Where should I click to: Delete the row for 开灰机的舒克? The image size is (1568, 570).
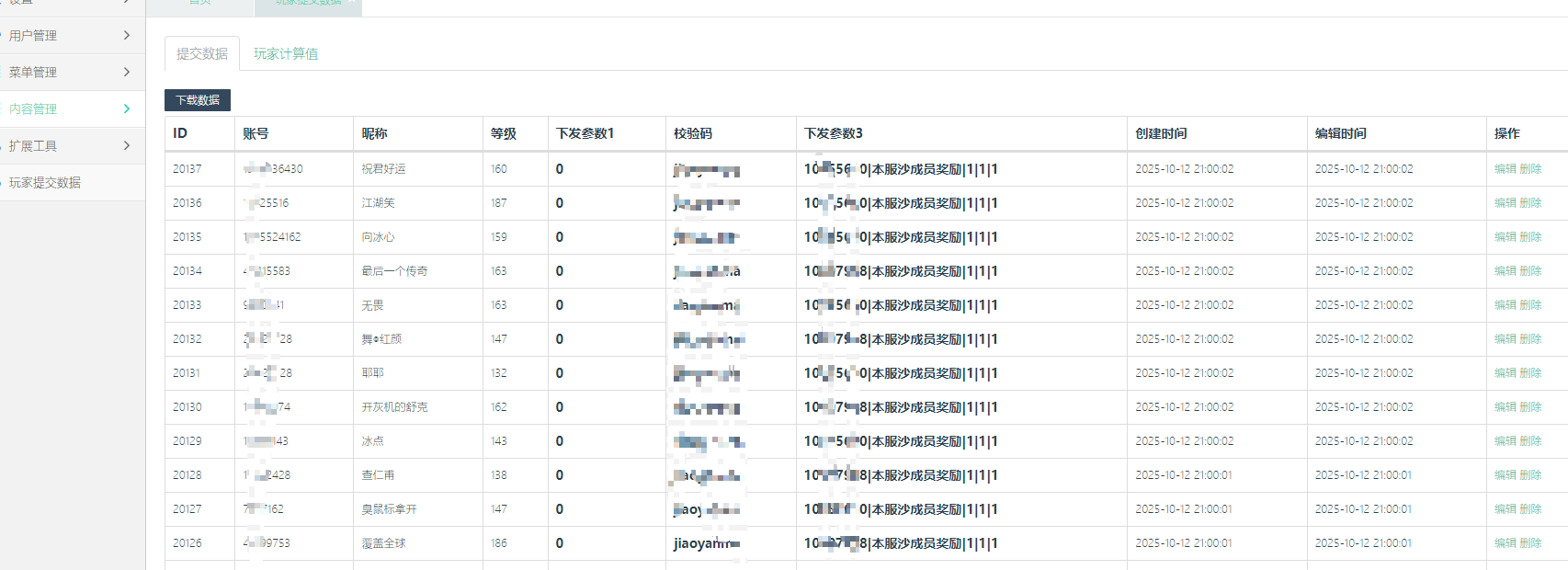tap(1530, 407)
